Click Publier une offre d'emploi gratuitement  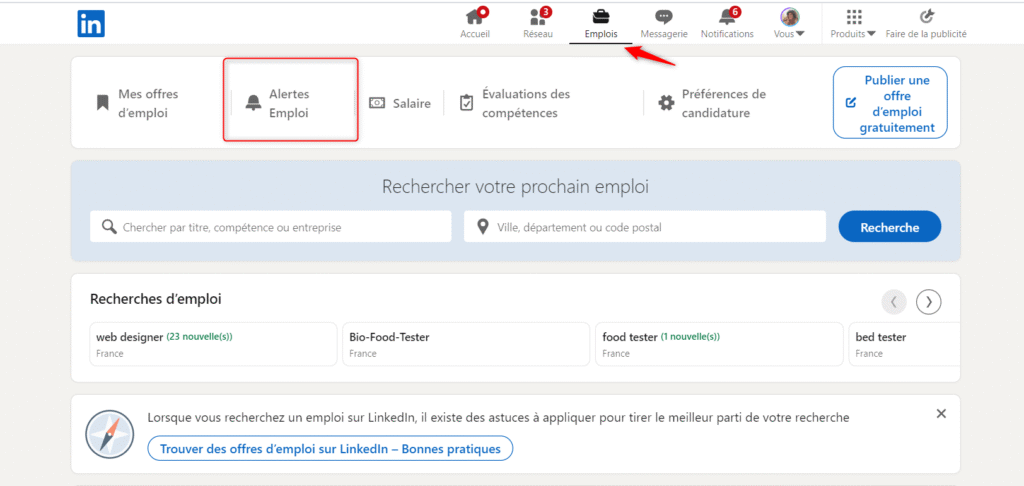click(890, 103)
